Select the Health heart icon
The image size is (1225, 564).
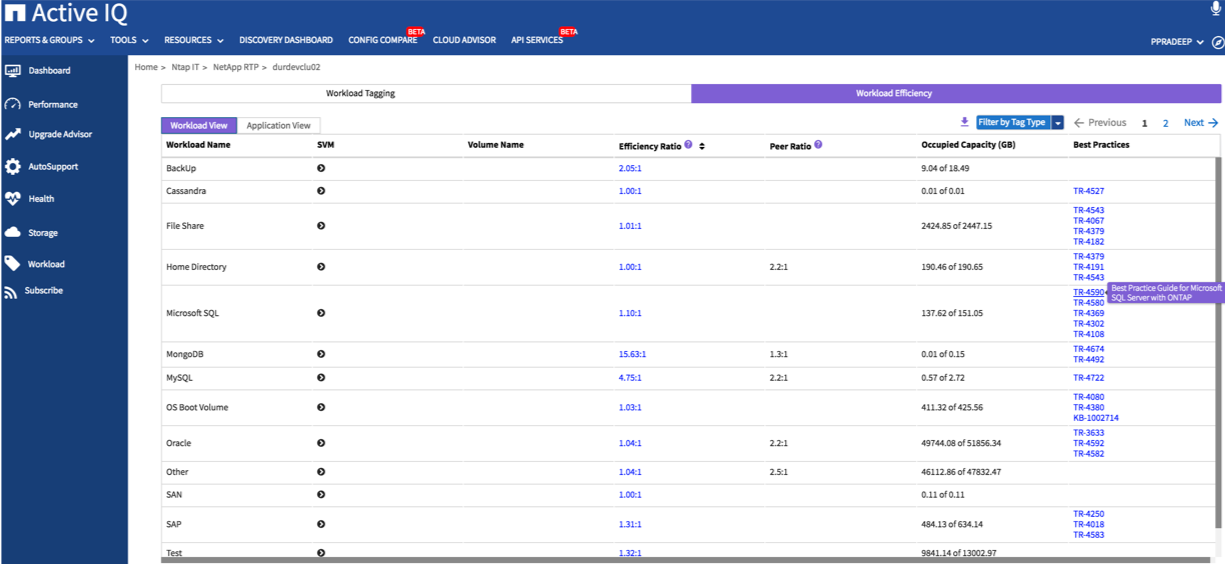point(13,199)
